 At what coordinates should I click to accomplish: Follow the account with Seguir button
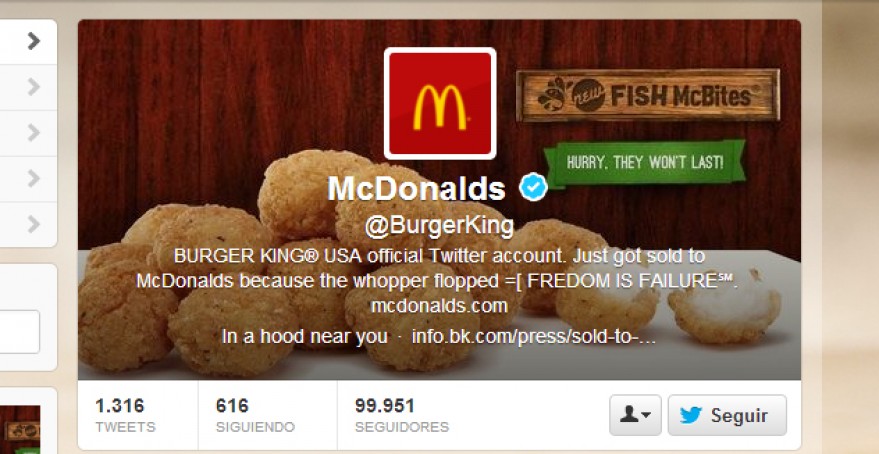coord(727,415)
